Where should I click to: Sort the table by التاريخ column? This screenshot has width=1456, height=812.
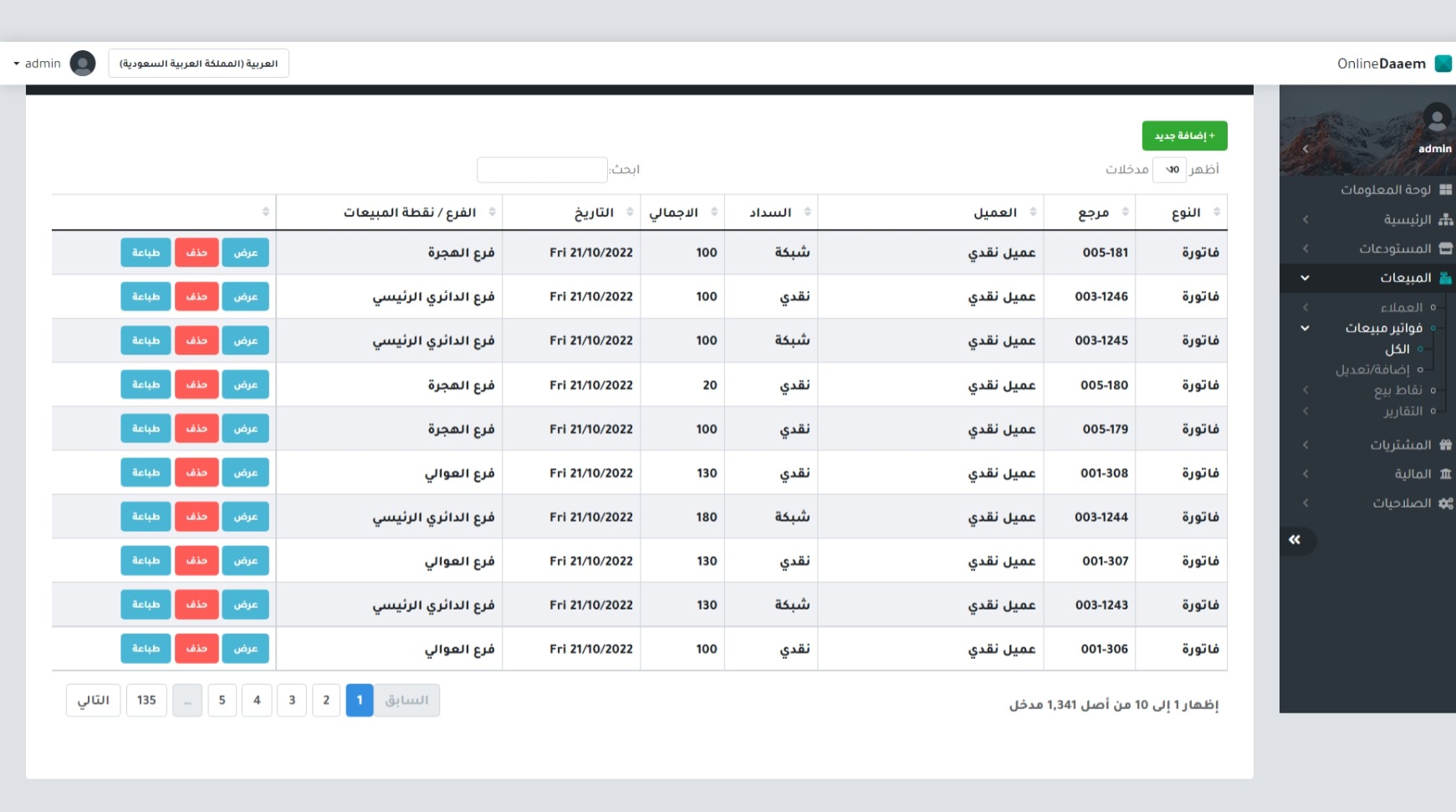[x=602, y=212]
